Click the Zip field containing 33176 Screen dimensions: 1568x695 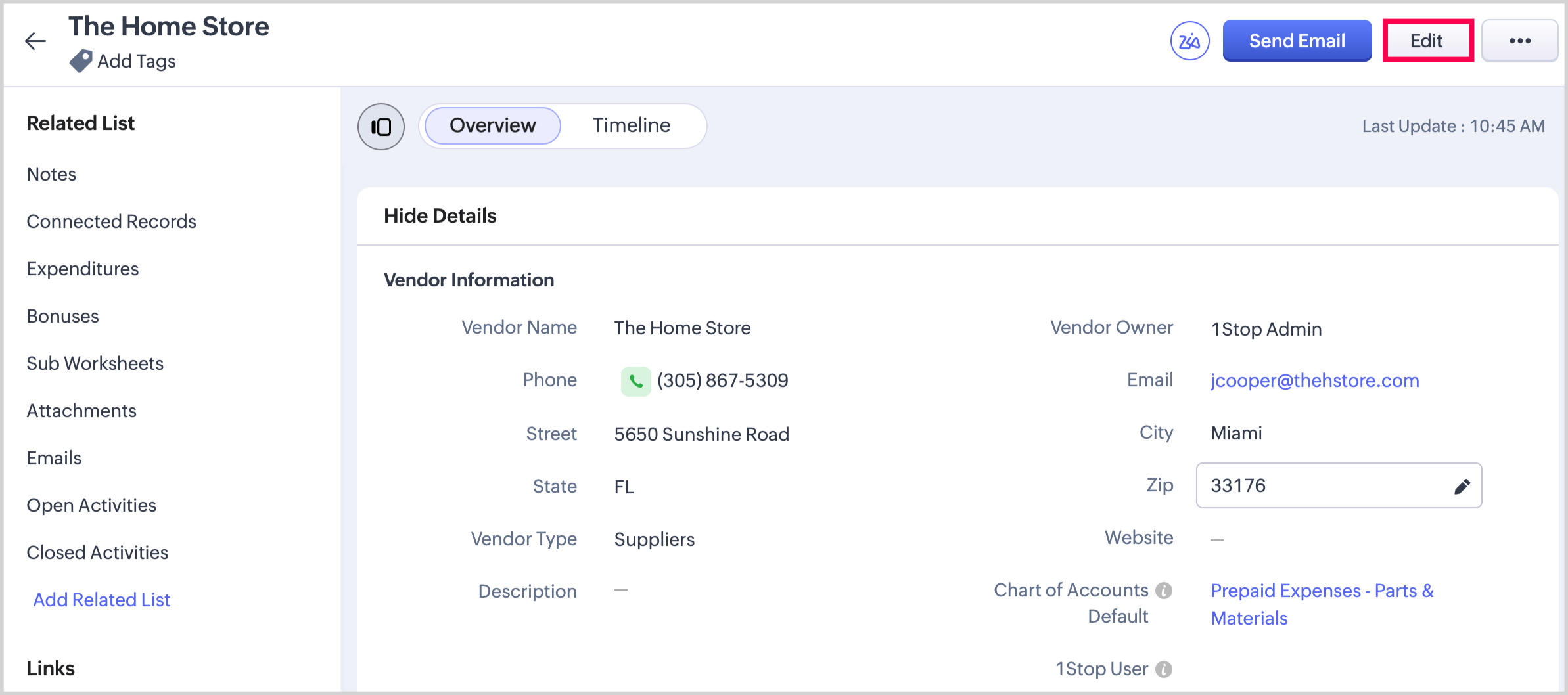click(x=1321, y=485)
